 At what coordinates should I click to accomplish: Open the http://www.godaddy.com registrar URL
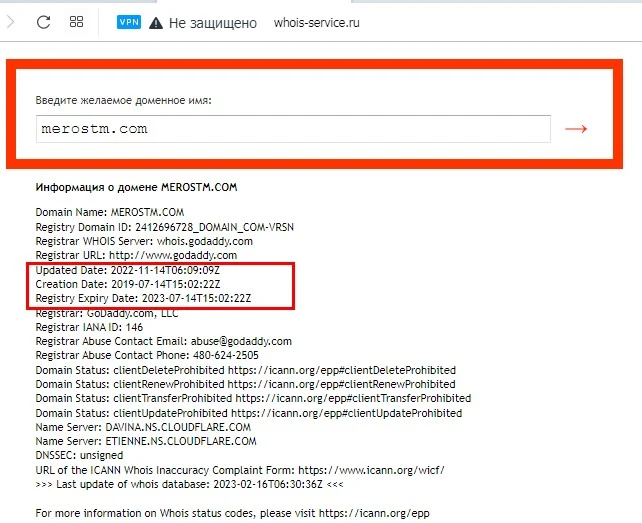click(173, 255)
